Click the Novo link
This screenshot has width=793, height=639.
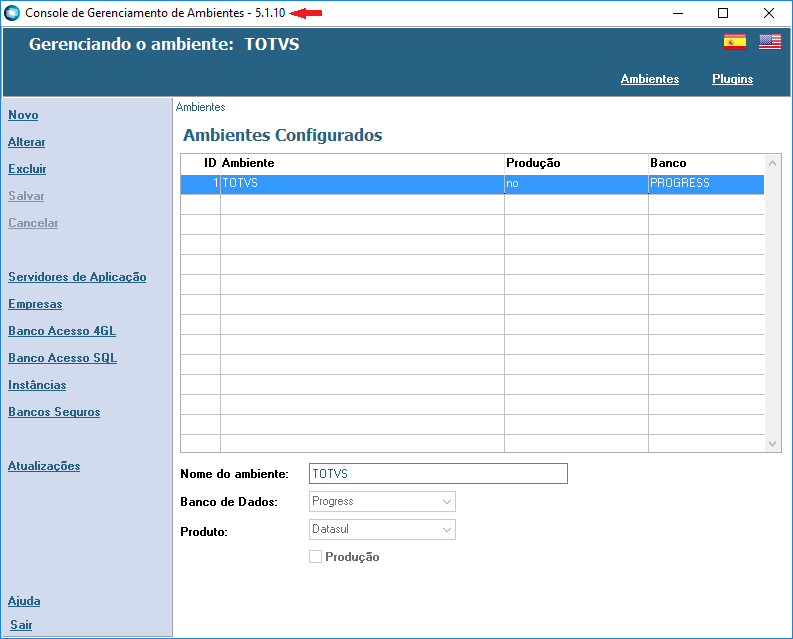tap(23, 115)
